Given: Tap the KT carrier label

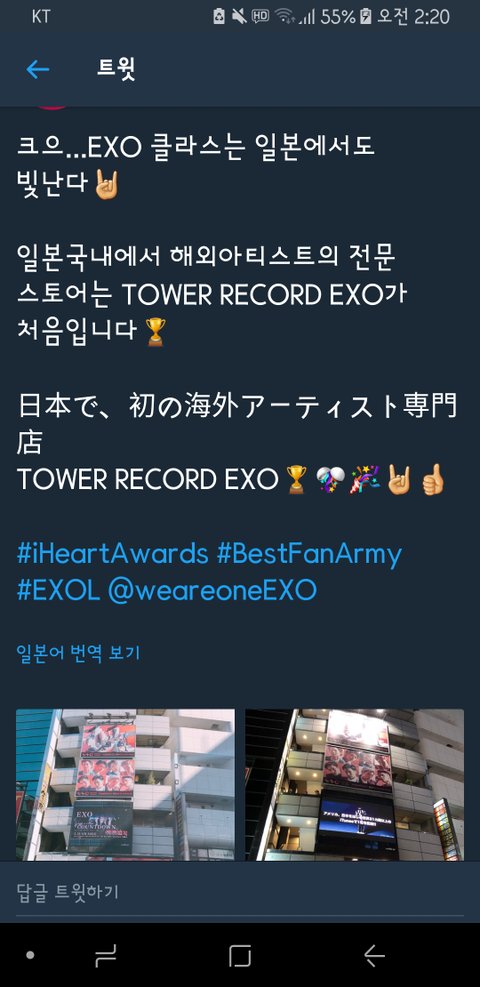Looking at the screenshot, I should pyautogui.click(x=41, y=16).
